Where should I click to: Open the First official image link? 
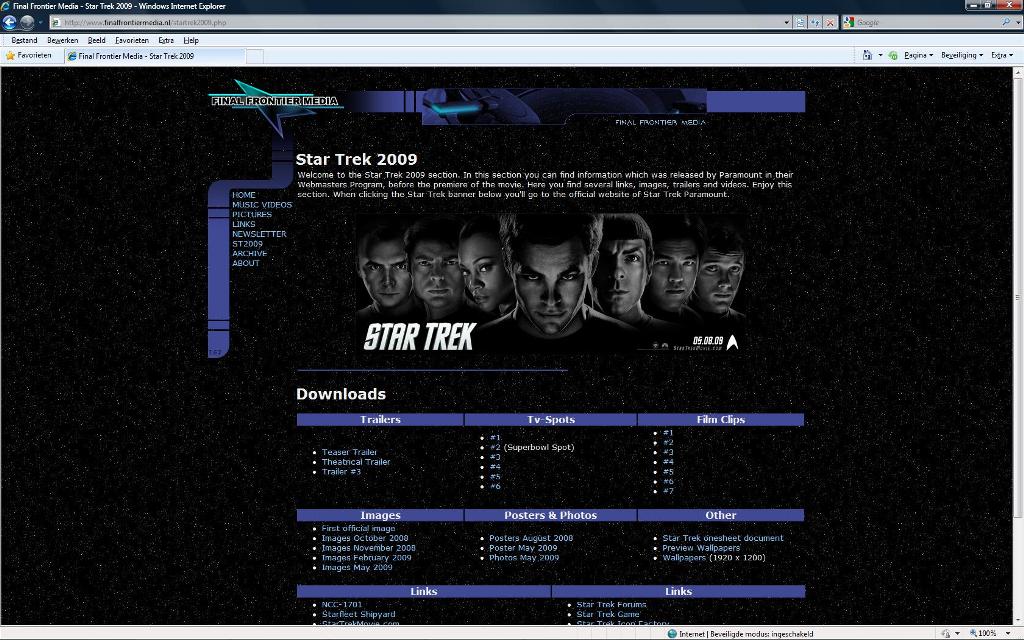coord(359,529)
